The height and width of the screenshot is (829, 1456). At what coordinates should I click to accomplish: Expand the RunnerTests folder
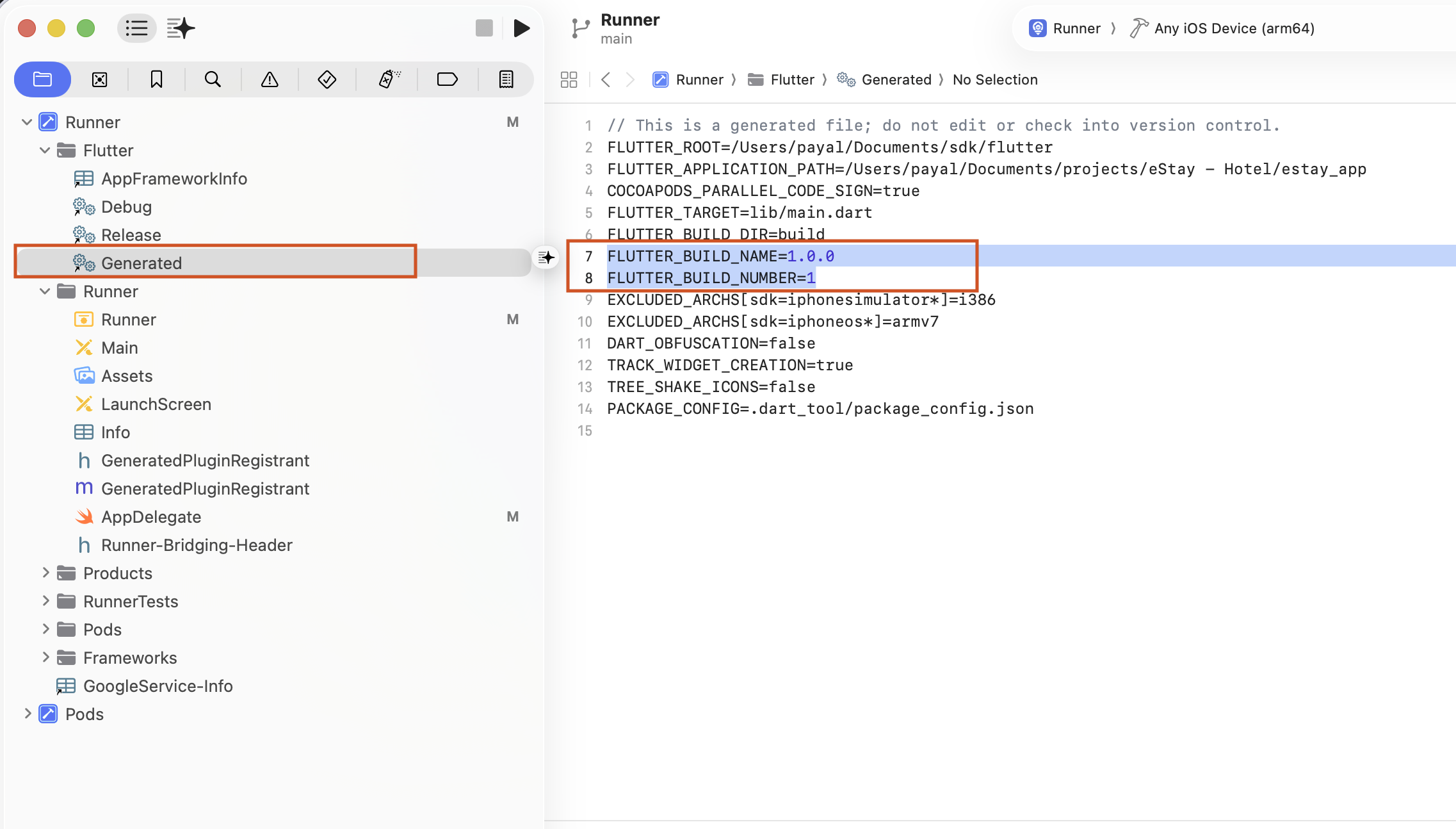click(x=45, y=601)
